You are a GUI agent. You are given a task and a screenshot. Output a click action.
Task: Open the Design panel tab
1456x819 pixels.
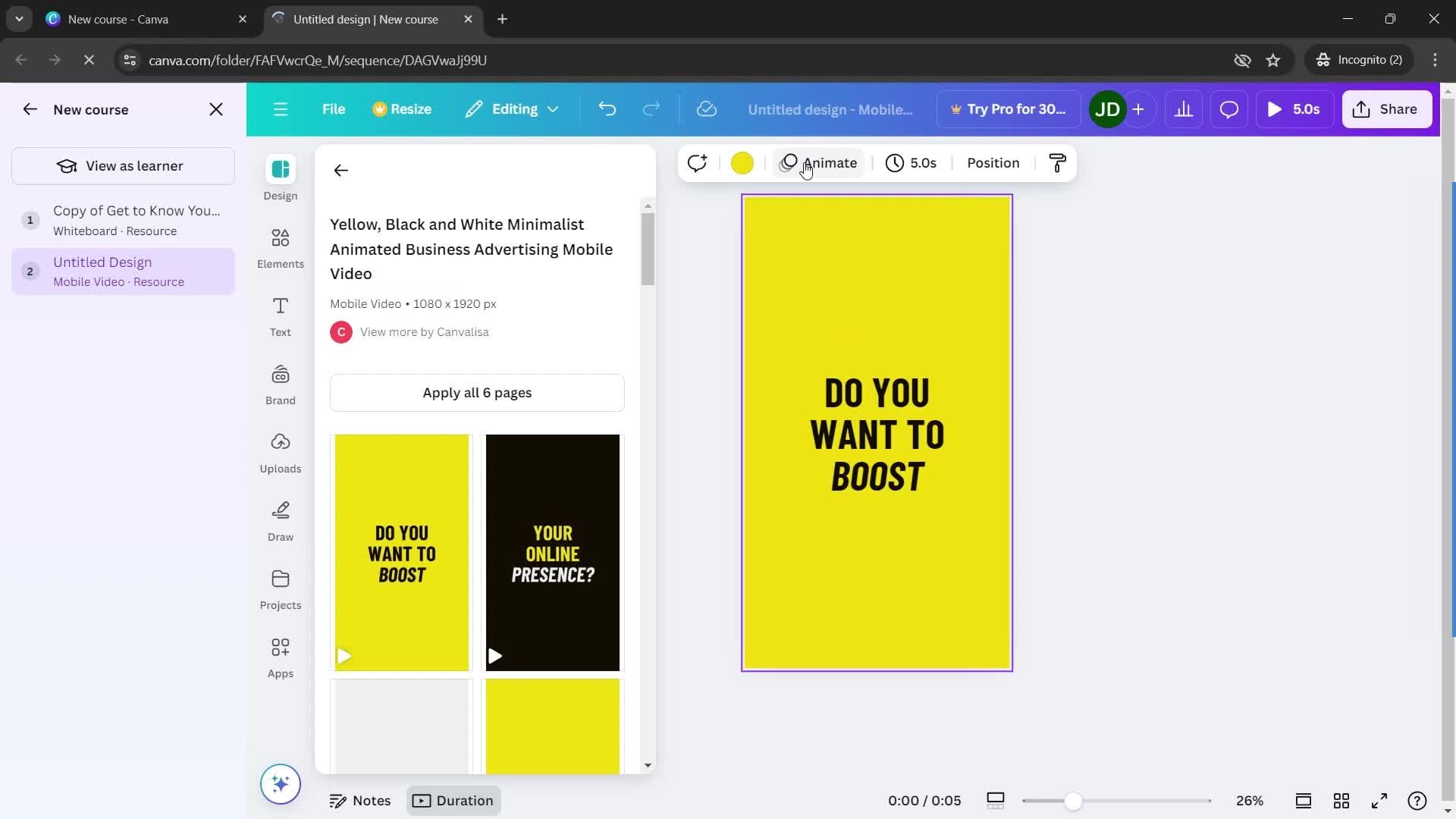pos(280,179)
